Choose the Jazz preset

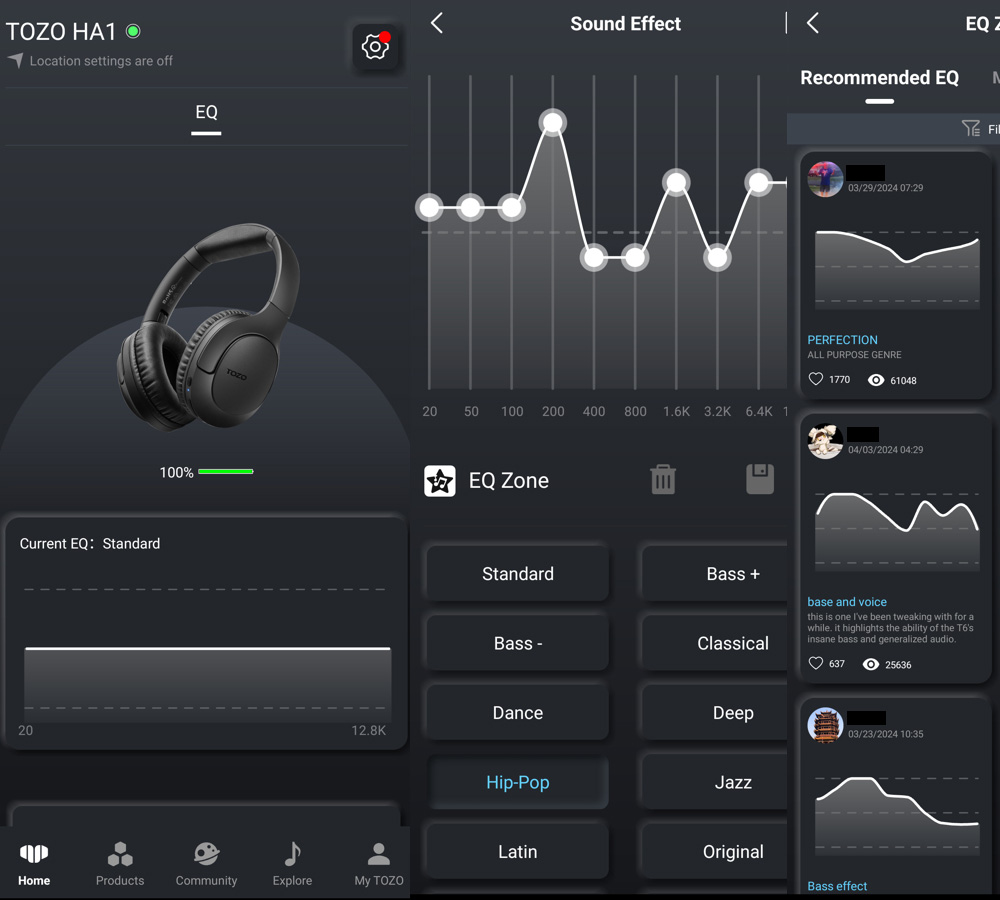click(715, 782)
